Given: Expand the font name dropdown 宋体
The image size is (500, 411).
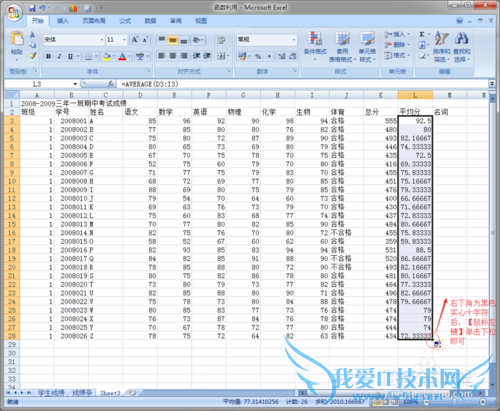Looking at the screenshot, I should (102, 40).
